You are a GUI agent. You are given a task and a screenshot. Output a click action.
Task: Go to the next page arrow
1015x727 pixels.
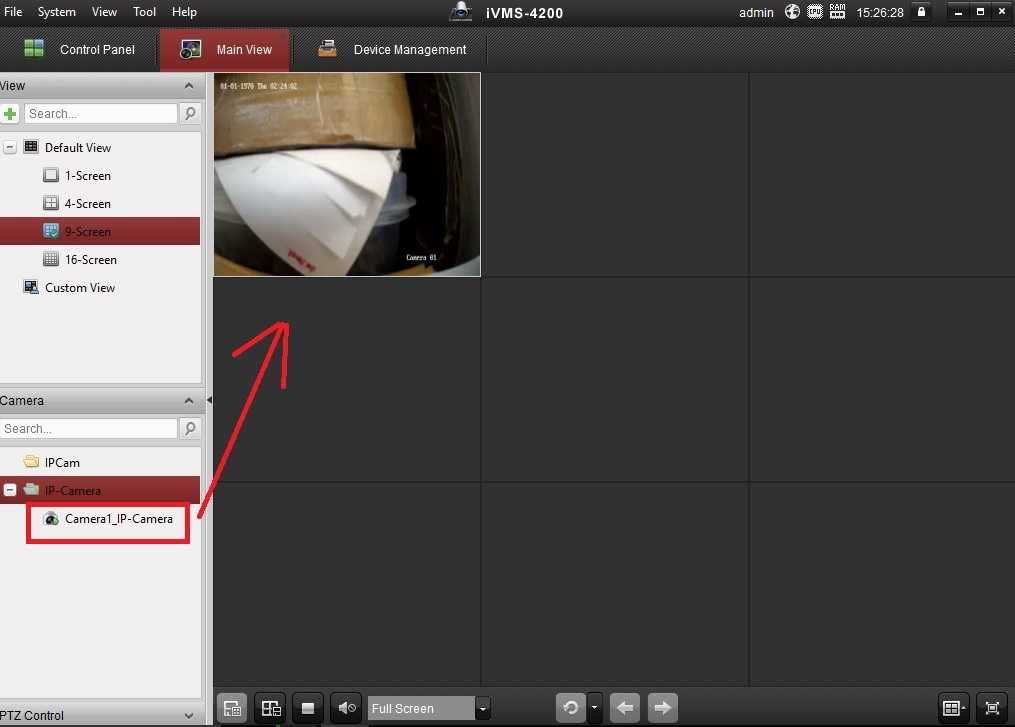point(662,708)
